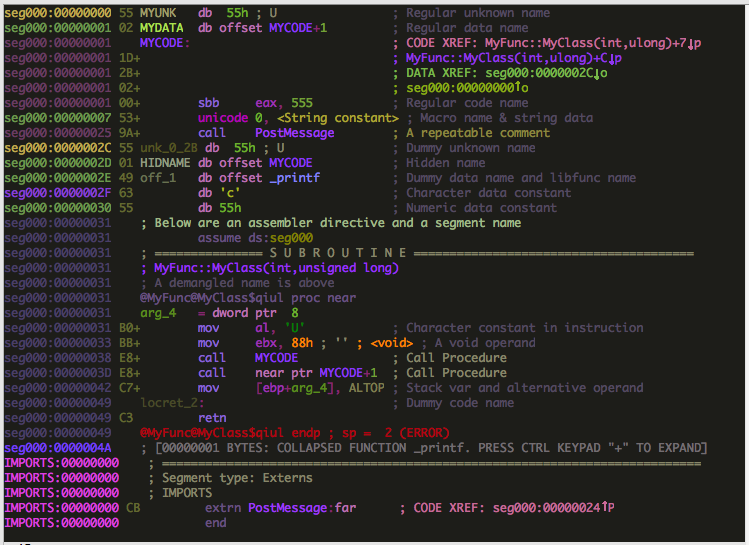
Task: Click the _printf libfunc offset
Action: point(294,178)
